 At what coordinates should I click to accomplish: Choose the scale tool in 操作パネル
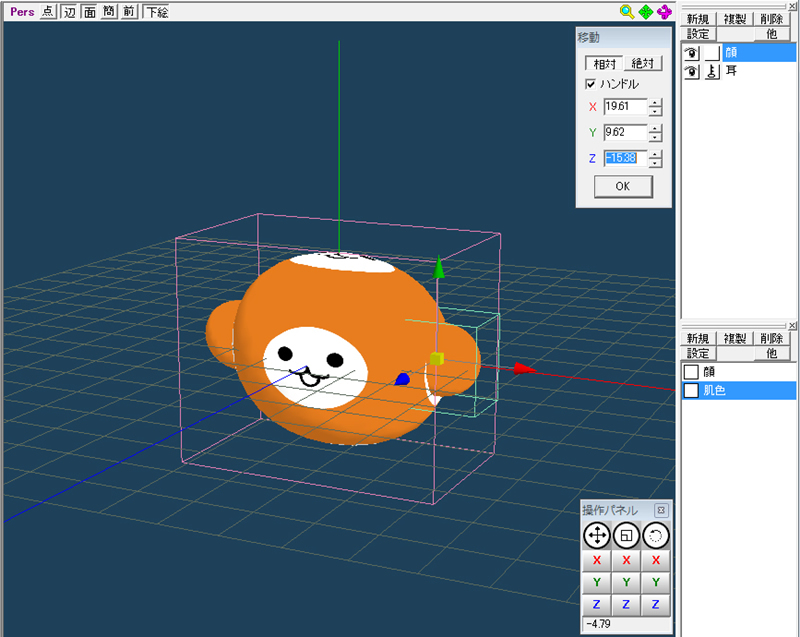click(x=626, y=536)
